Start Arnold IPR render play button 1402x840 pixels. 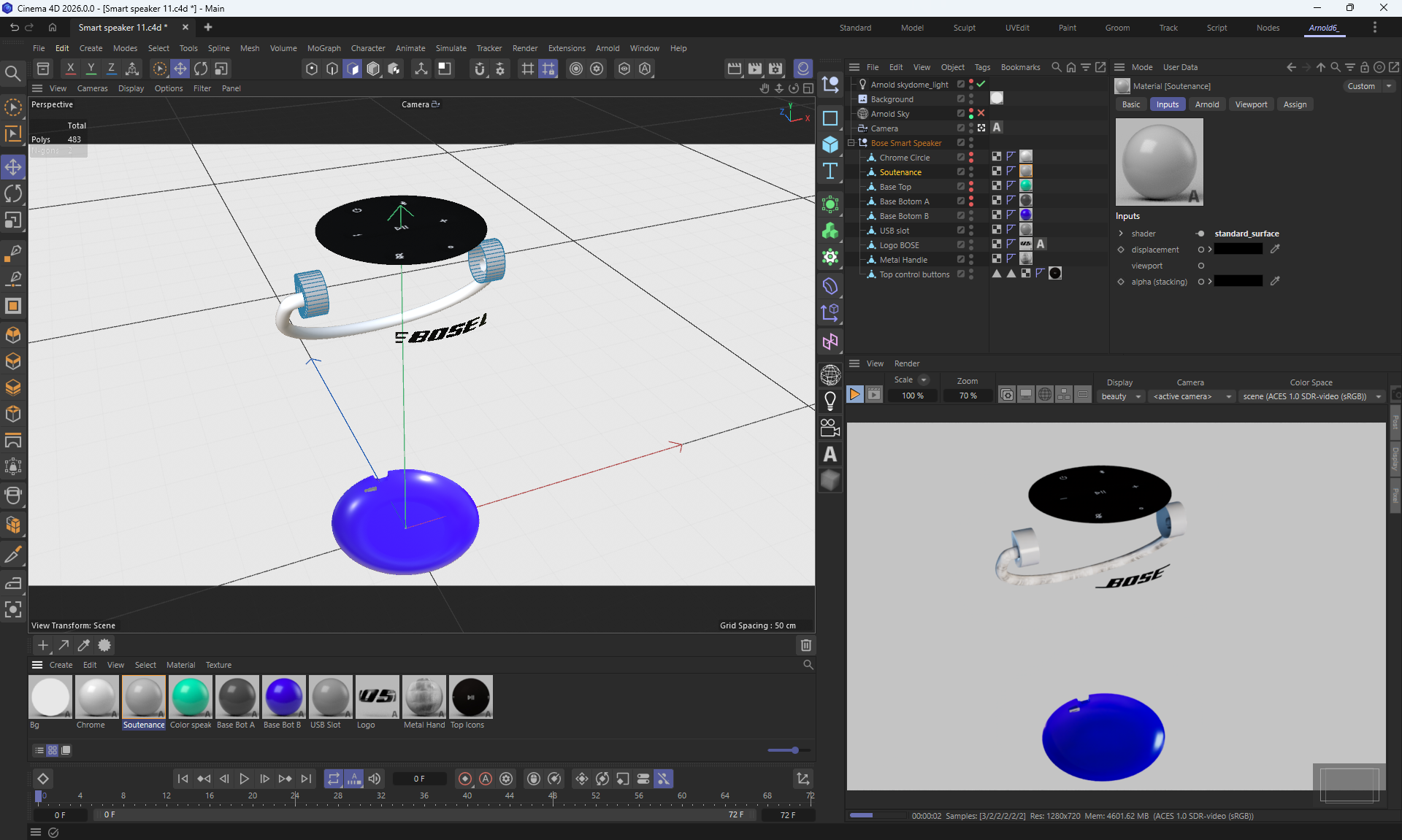[x=854, y=395]
